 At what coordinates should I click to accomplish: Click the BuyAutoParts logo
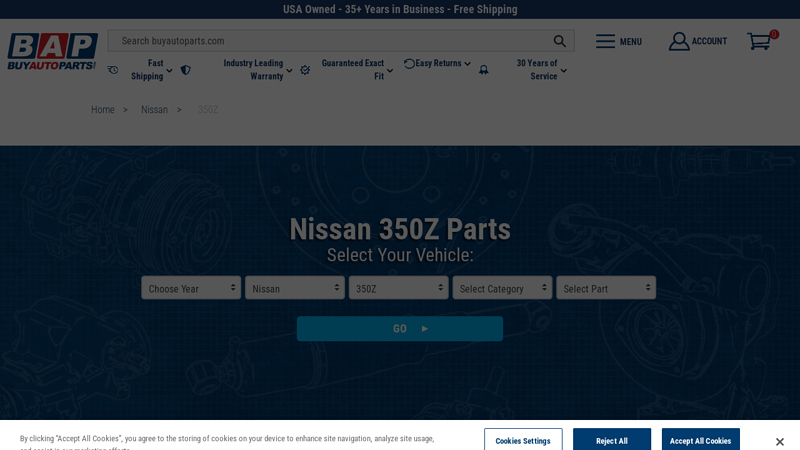(x=52, y=51)
